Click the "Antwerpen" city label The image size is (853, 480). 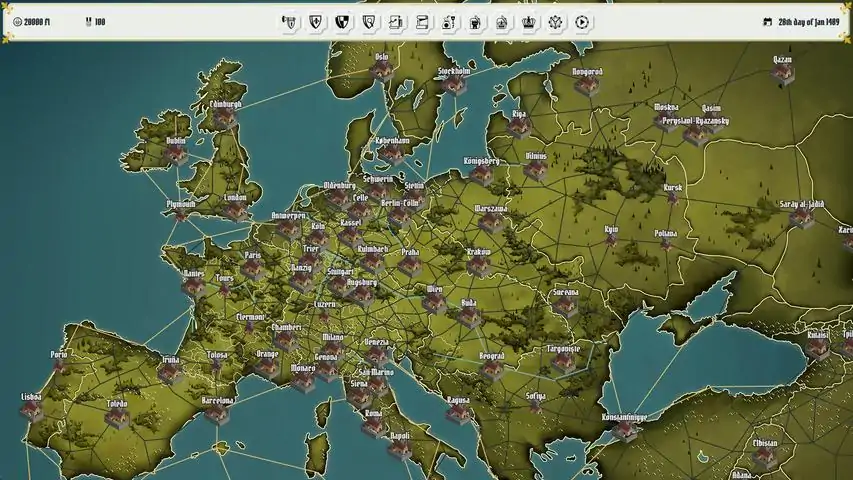(288, 216)
